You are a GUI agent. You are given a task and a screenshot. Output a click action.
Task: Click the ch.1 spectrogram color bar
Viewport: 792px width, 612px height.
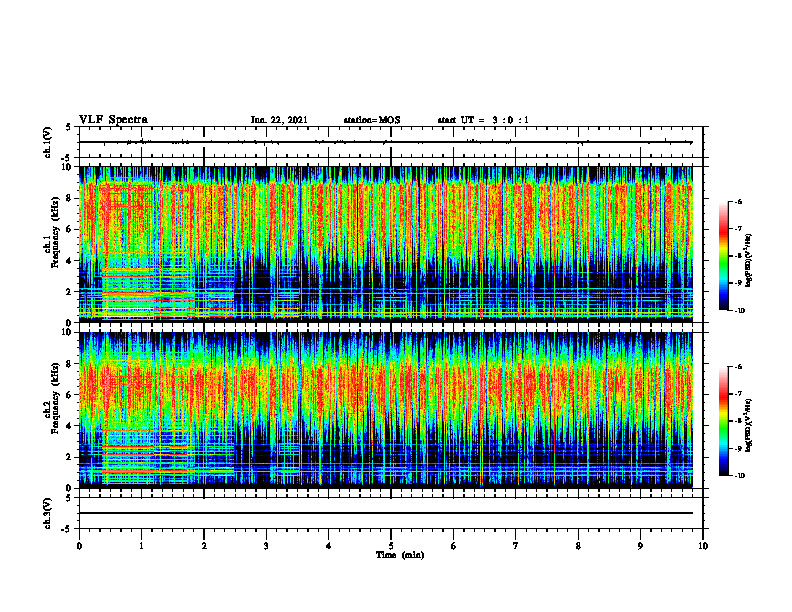tap(723, 256)
